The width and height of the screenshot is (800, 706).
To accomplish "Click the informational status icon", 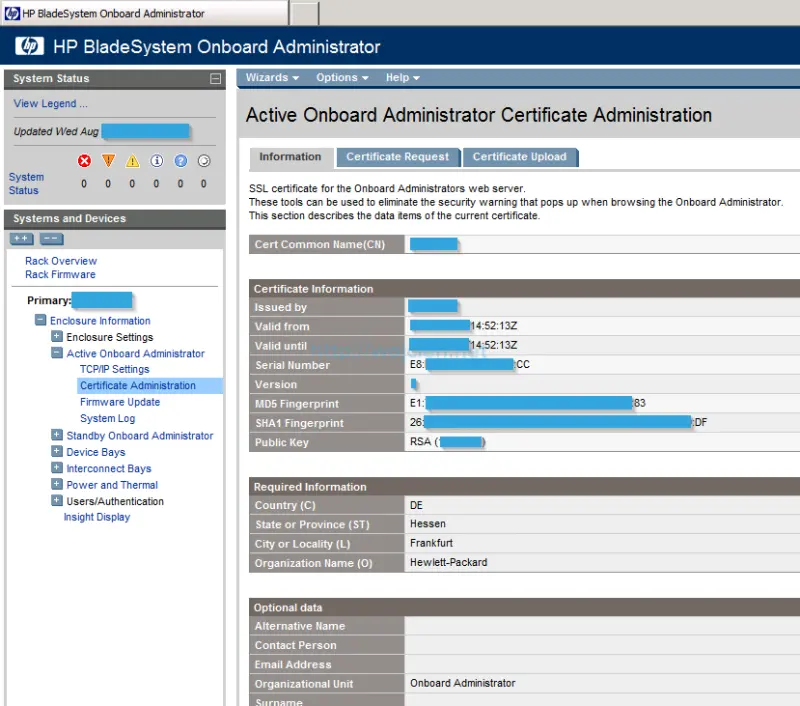I will point(157,160).
